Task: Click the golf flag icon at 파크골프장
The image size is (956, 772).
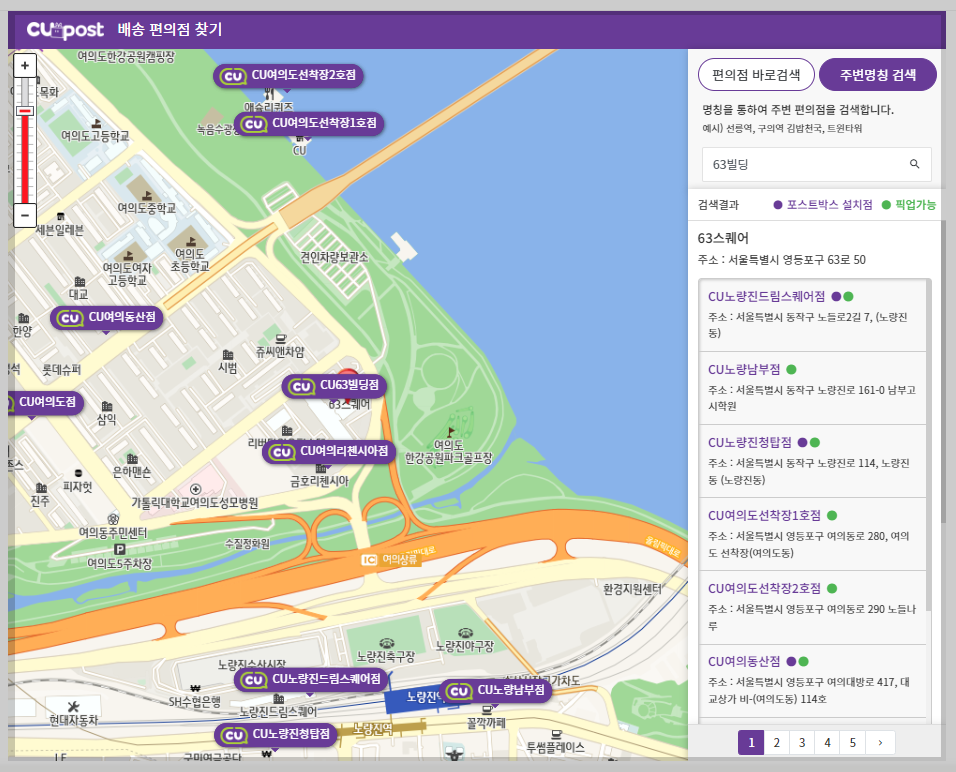Action: click(x=451, y=432)
